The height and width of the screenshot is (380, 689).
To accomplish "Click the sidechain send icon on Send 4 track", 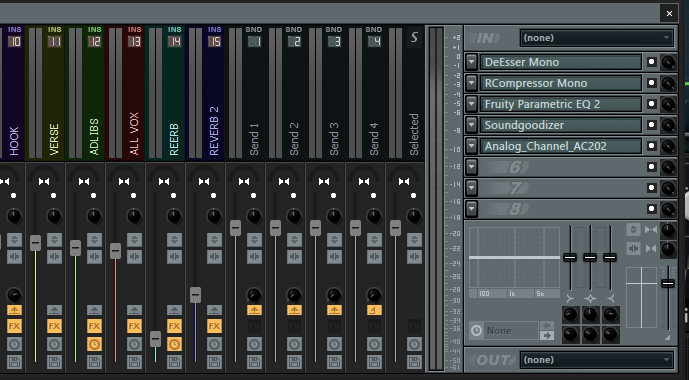I will coord(374,310).
